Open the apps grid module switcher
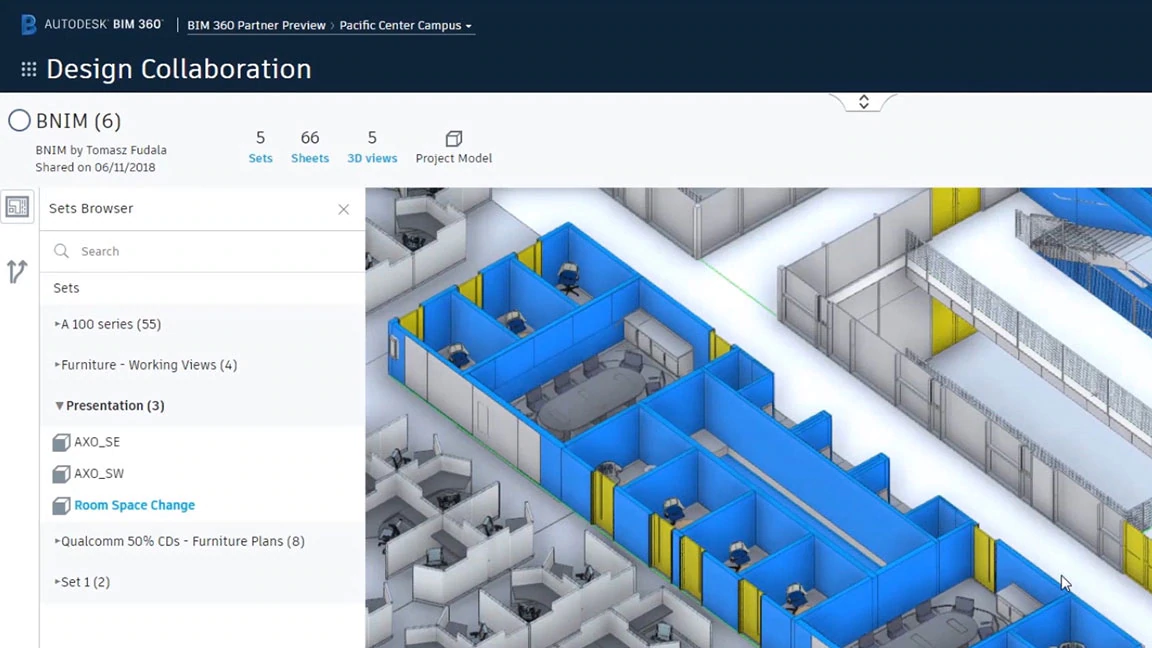This screenshot has height=648, width=1152. tap(29, 69)
